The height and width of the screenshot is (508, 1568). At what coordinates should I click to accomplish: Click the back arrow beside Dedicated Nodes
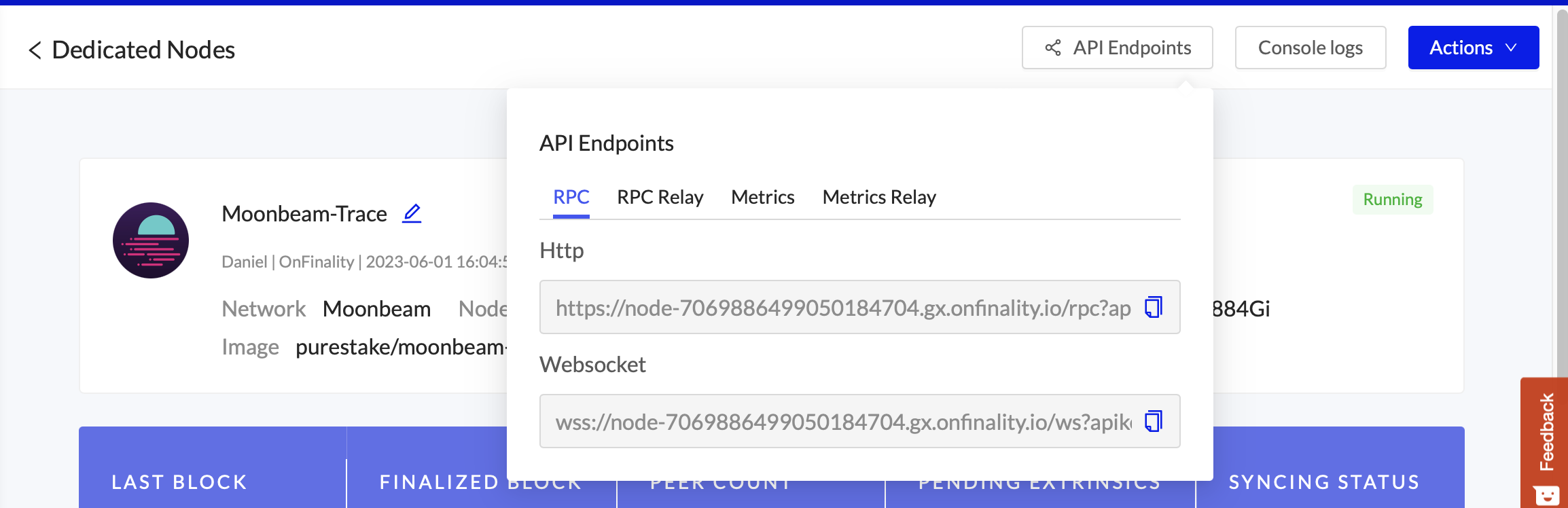pos(35,50)
